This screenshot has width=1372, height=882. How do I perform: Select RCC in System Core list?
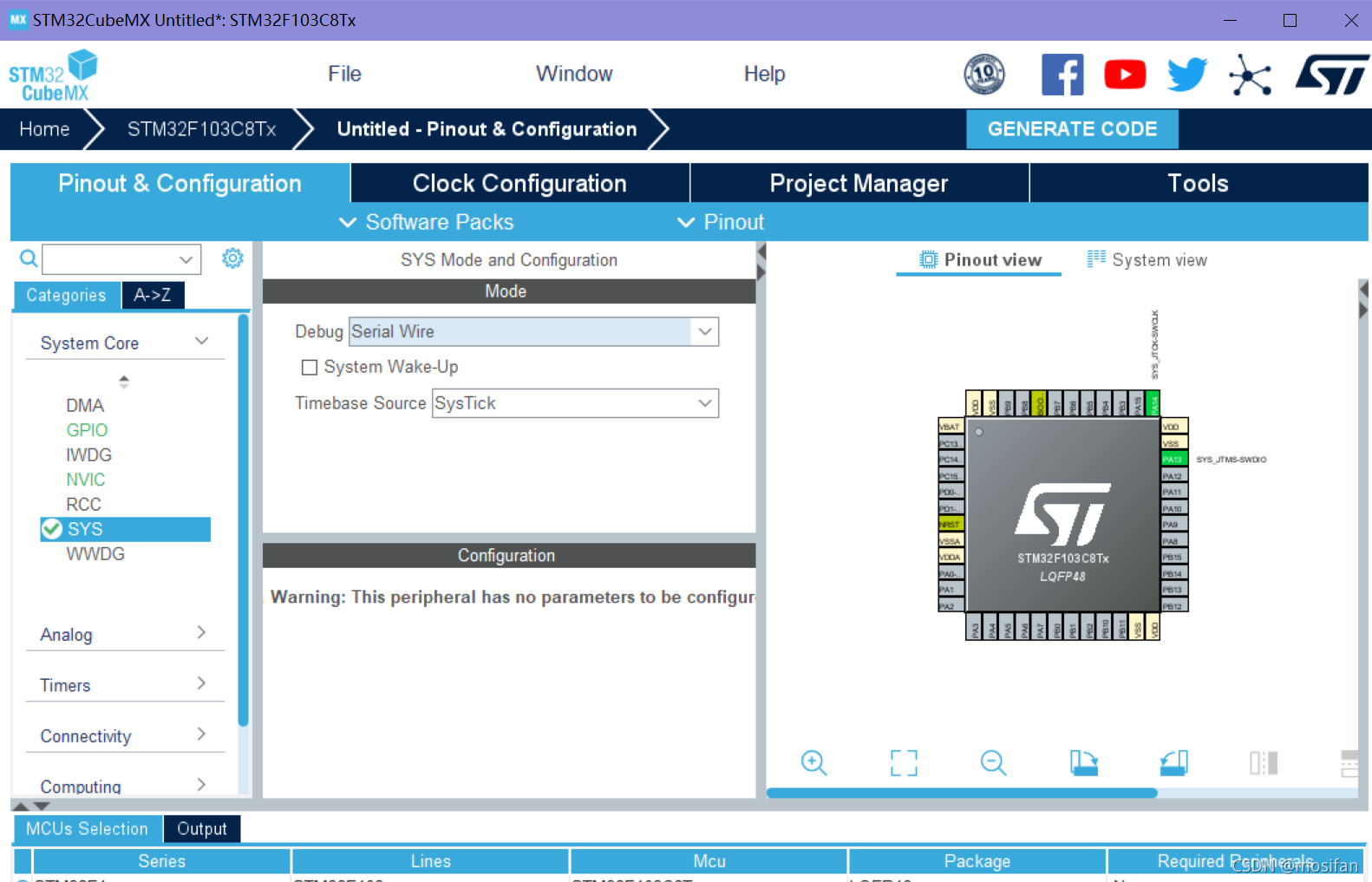click(x=83, y=504)
